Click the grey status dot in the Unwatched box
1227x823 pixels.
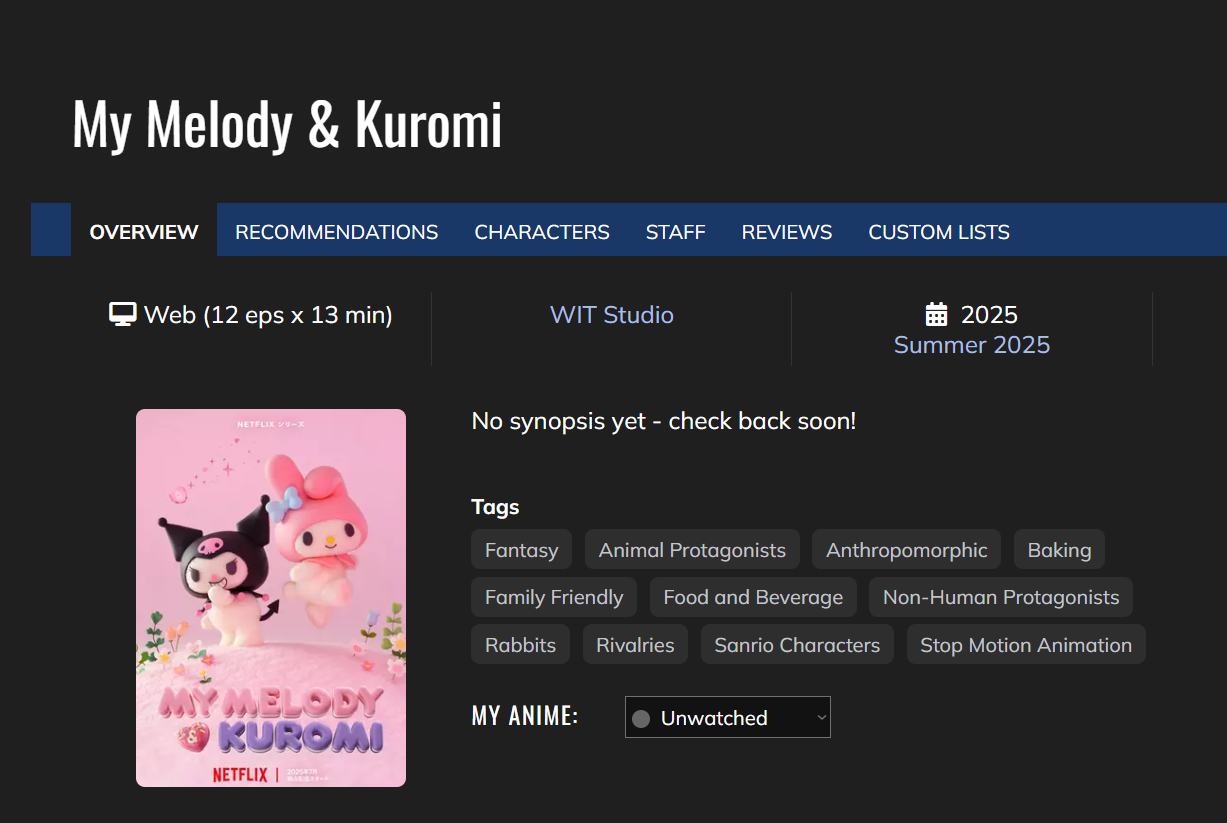click(x=642, y=718)
